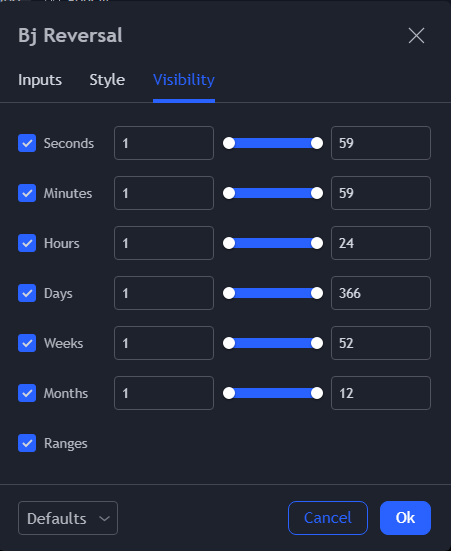Disable the Ranges checkbox
The height and width of the screenshot is (551, 451).
pyautogui.click(x=27, y=443)
